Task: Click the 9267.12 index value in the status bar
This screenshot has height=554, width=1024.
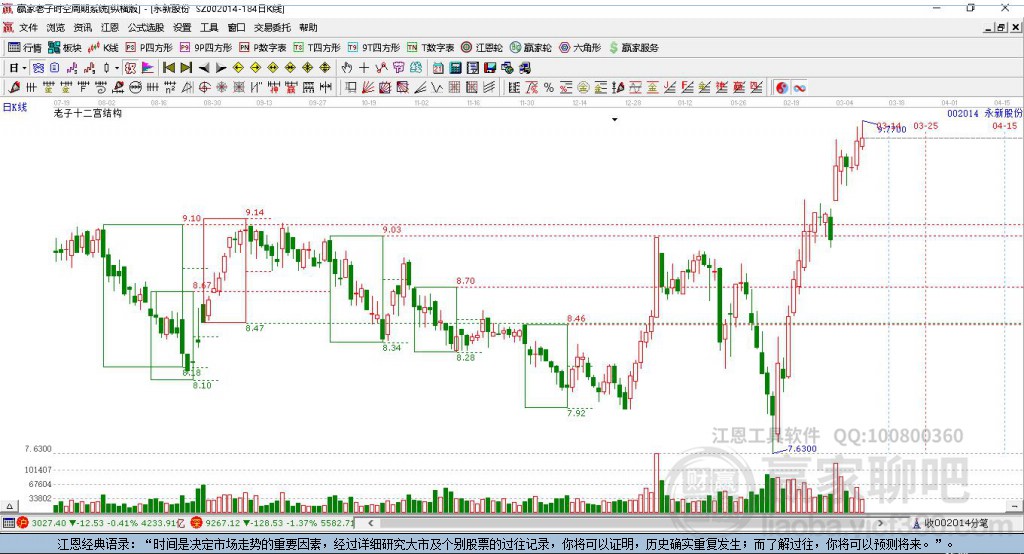Action: [223, 523]
